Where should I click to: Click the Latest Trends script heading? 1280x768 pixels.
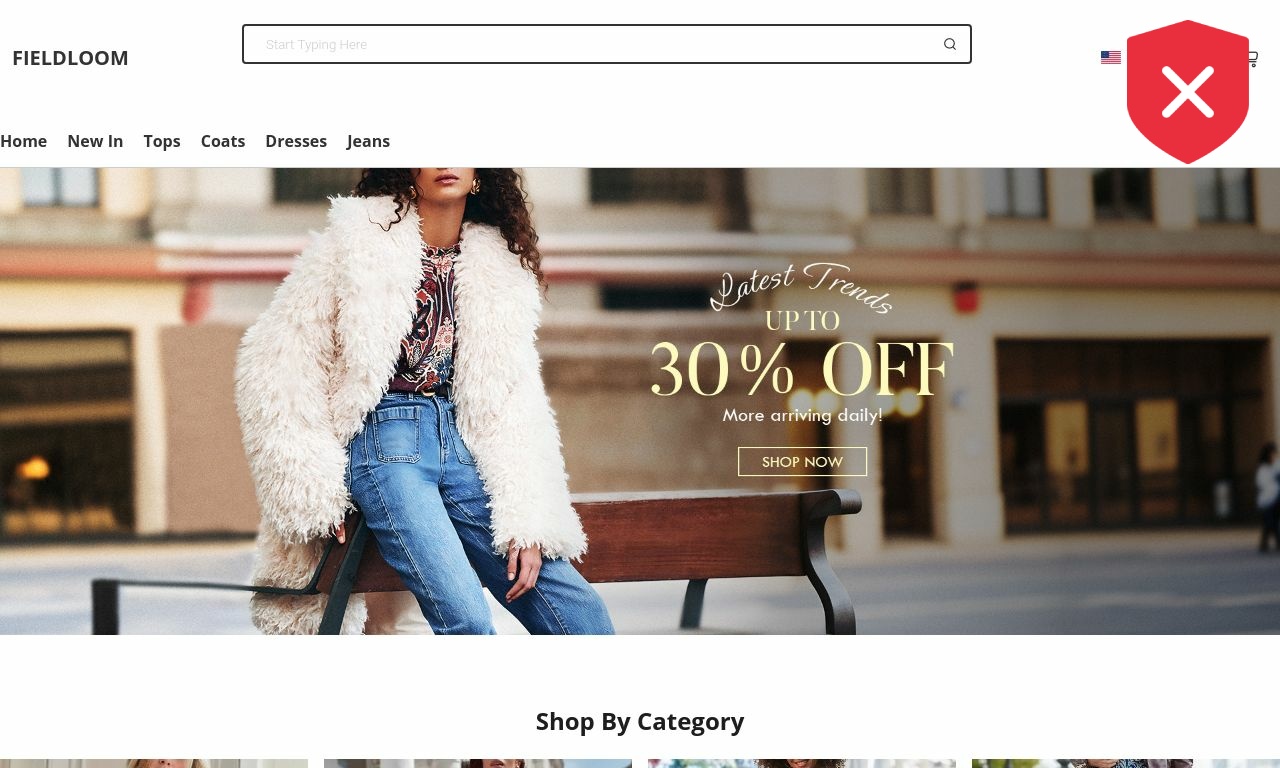click(x=802, y=287)
